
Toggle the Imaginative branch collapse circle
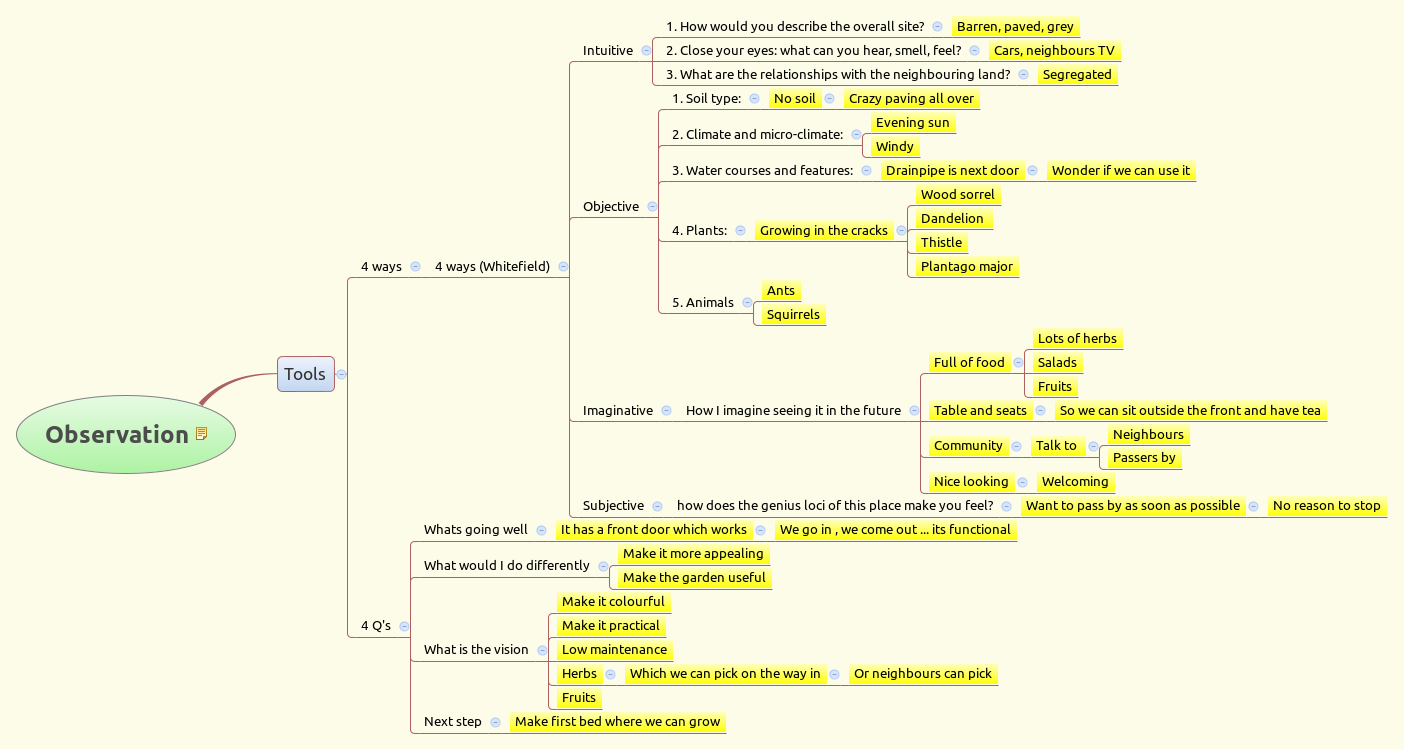pyautogui.click(x=667, y=411)
